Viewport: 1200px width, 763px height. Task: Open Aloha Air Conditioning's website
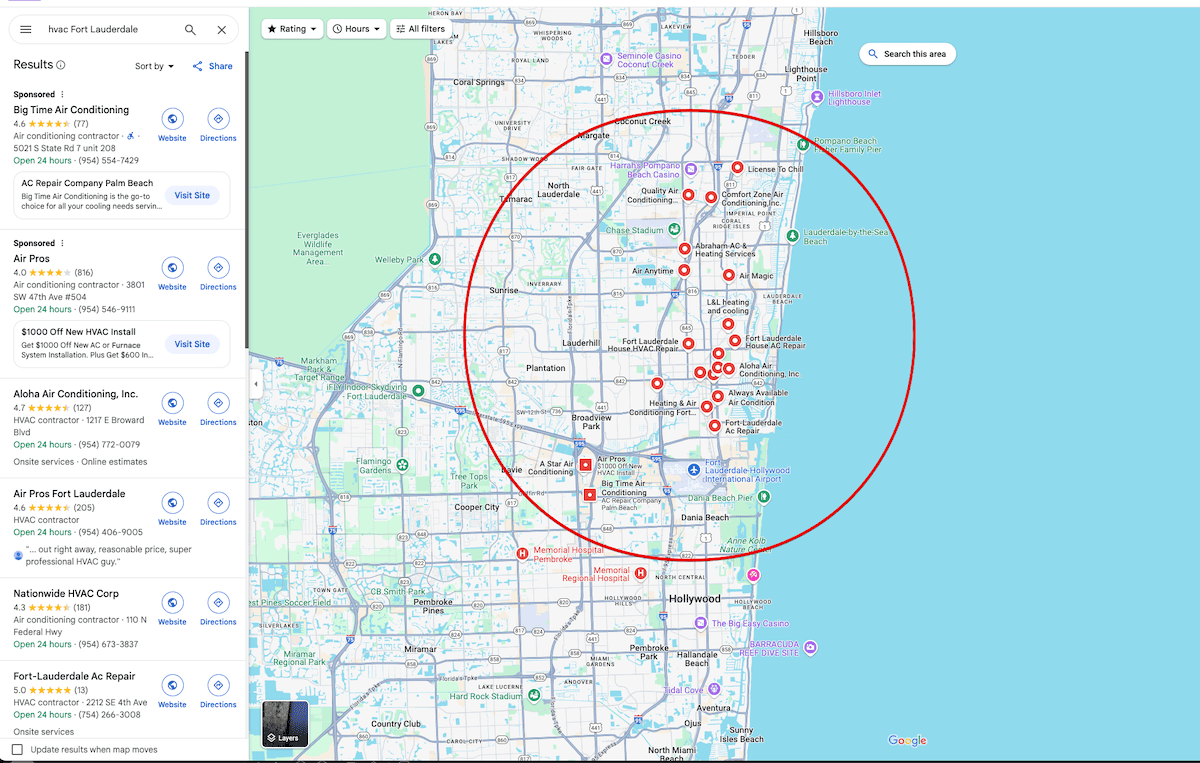point(172,404)
